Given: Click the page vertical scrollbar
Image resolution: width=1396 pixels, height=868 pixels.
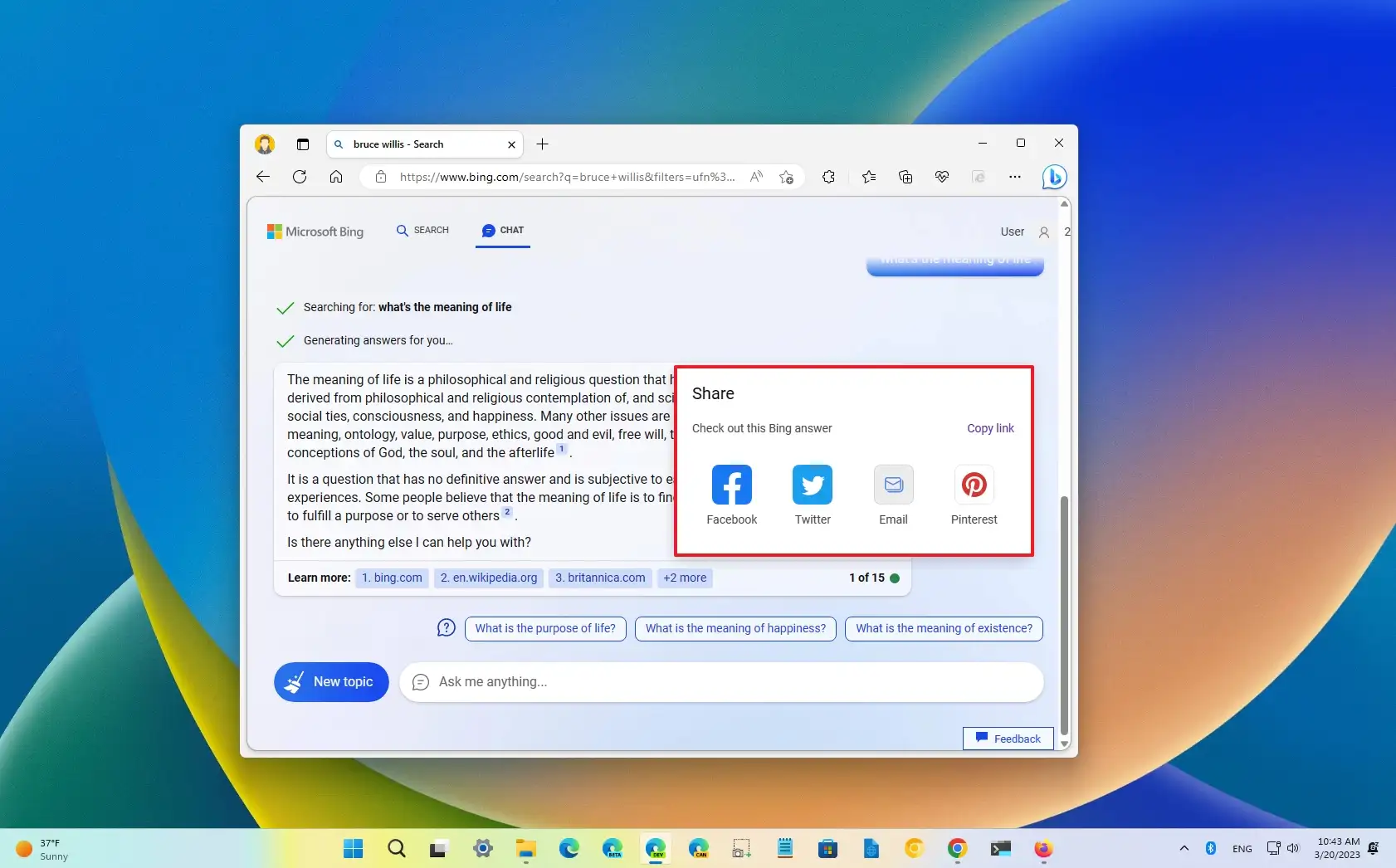Looking at the screenshot, I should (x=1064, y=614).
